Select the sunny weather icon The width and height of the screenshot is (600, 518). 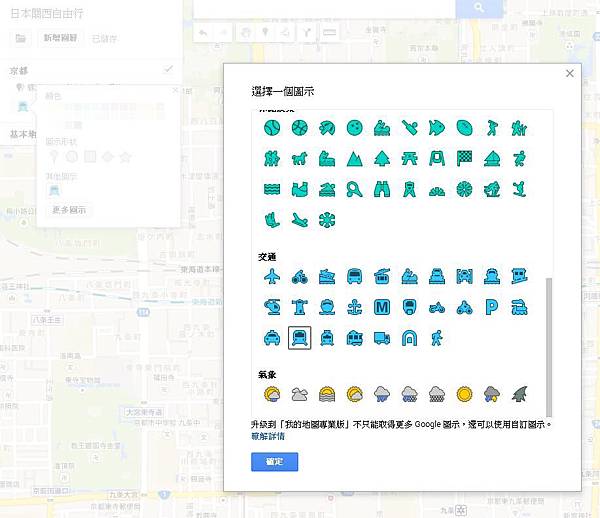pos(465,394)
